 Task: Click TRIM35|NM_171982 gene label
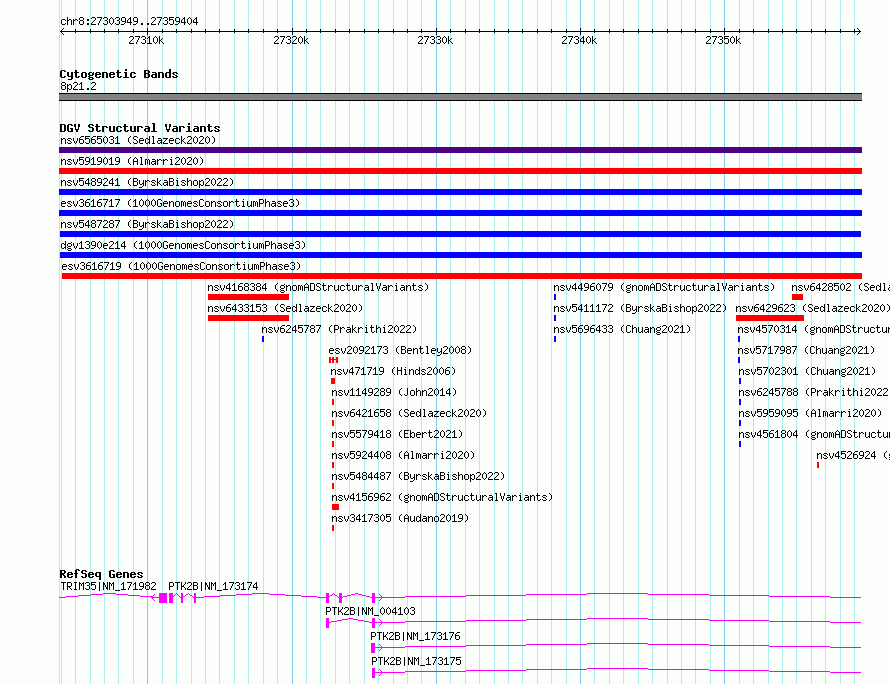(108, 586)
